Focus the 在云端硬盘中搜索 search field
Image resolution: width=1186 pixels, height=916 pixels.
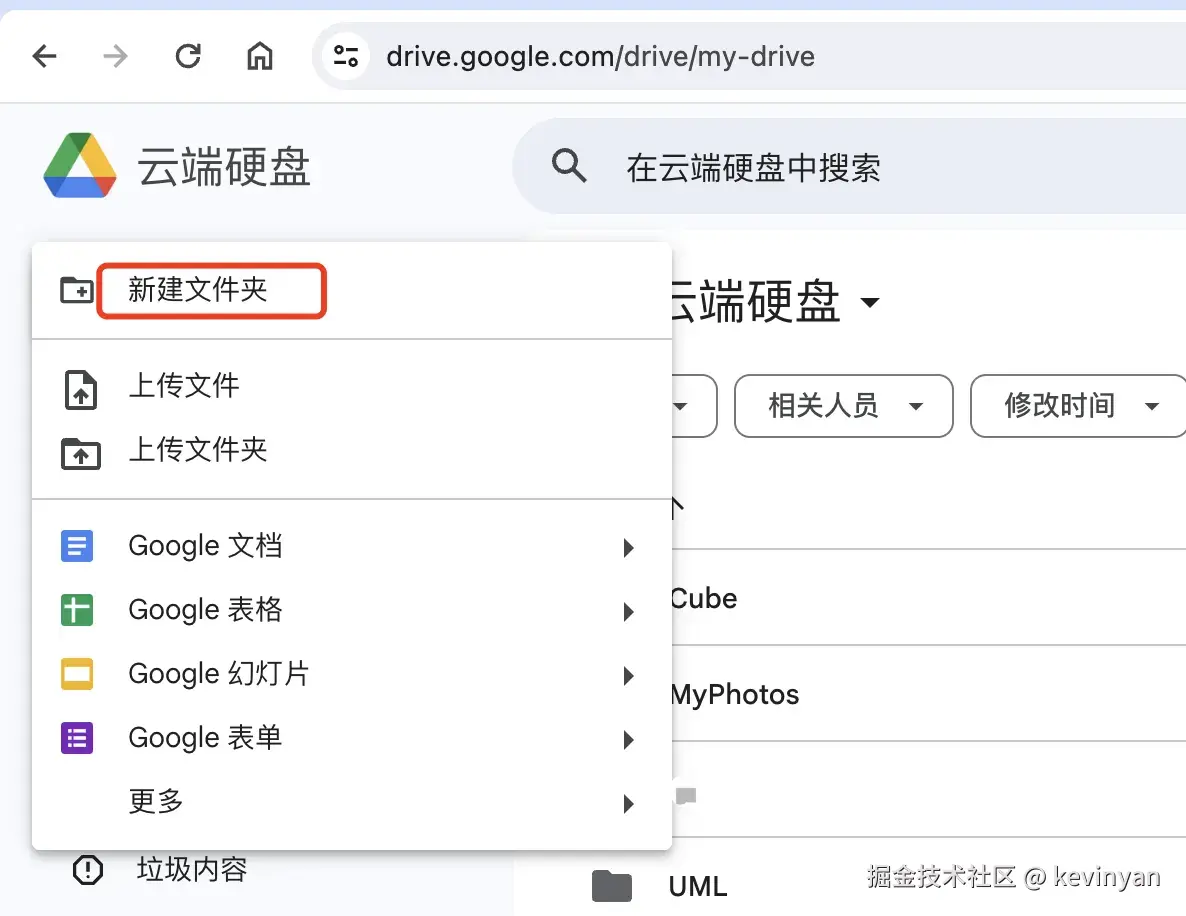click(x=849, y=166)
